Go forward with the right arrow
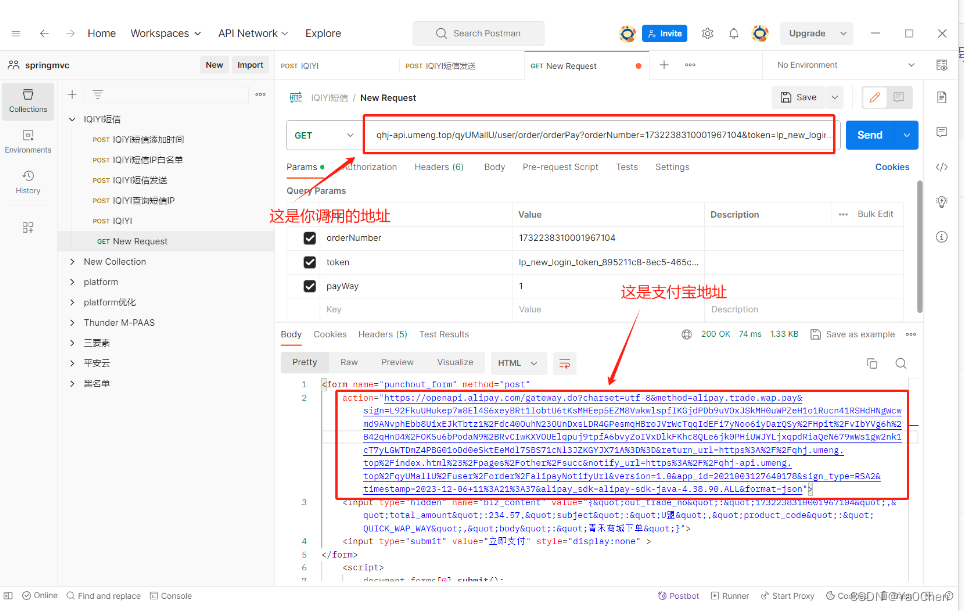 70,33
